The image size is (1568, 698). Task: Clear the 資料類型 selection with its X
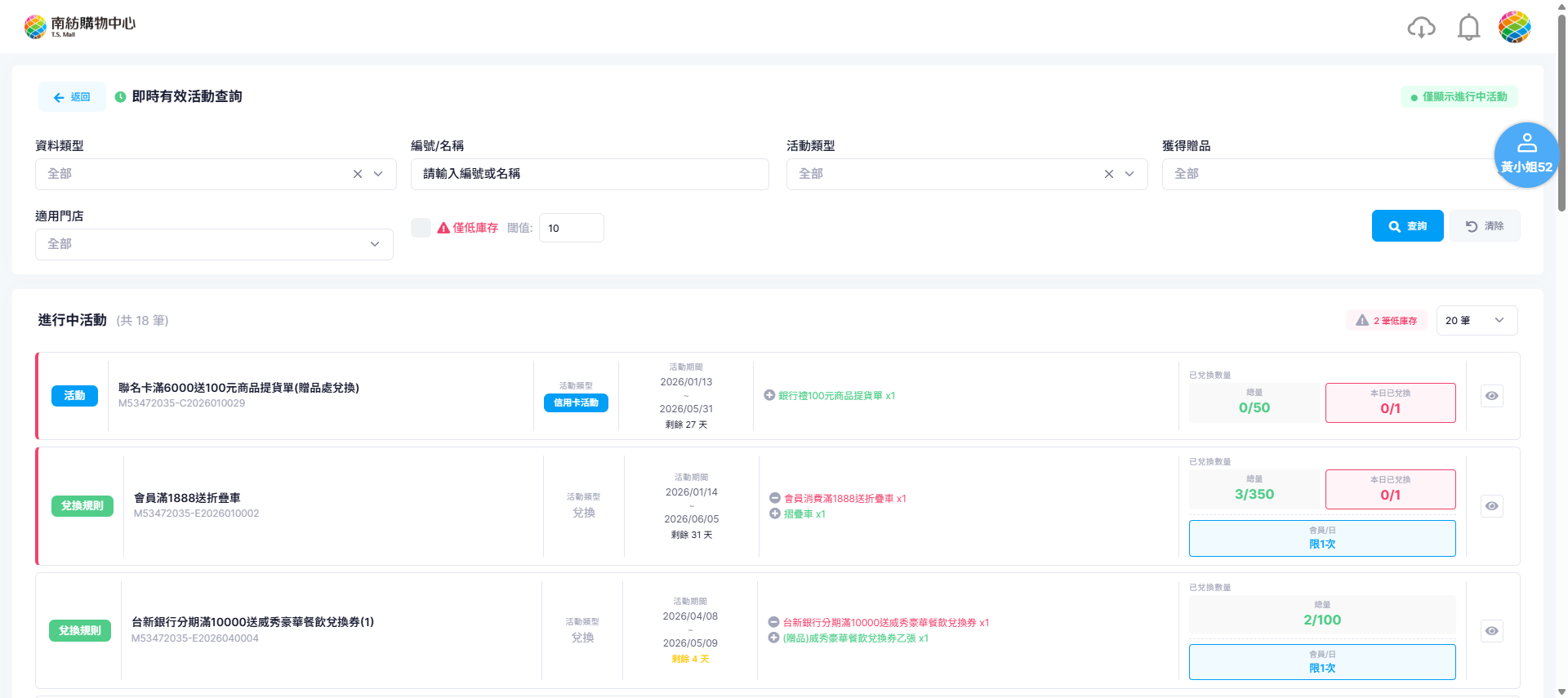[358, 174]
